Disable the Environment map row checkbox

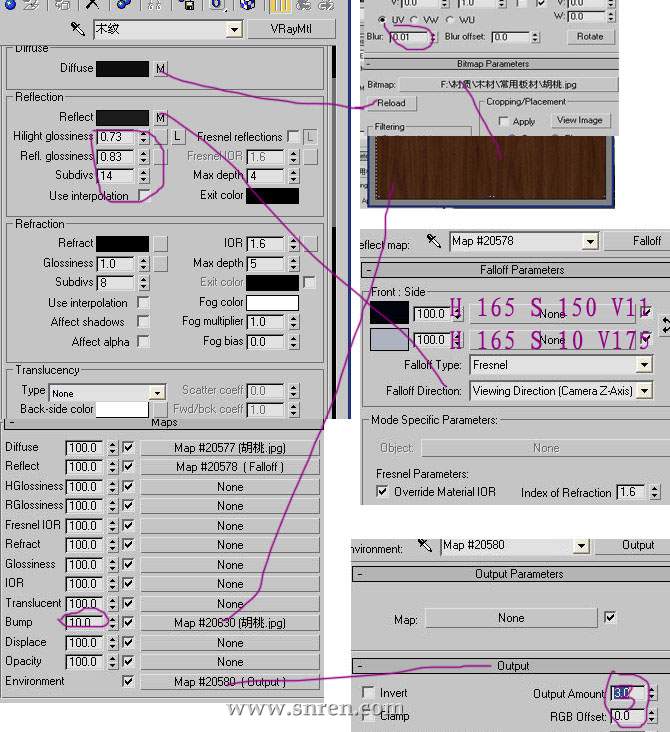(127, 681)
